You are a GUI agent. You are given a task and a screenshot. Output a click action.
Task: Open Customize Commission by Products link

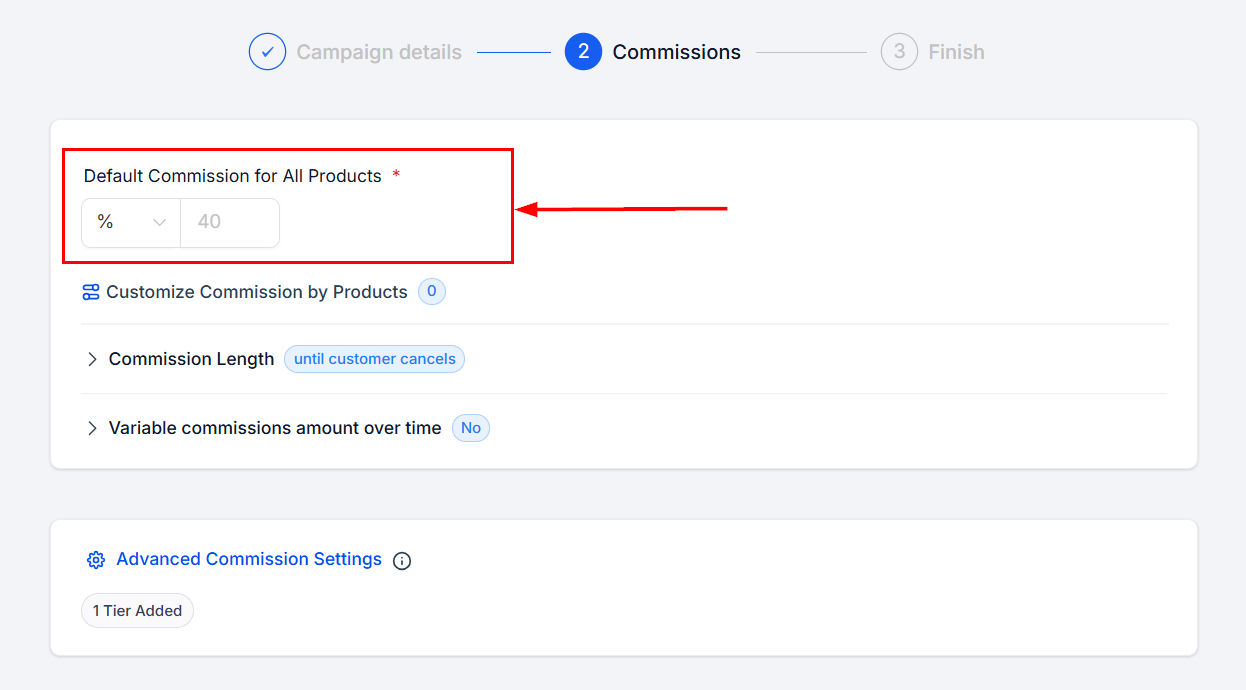pos(257,292)
